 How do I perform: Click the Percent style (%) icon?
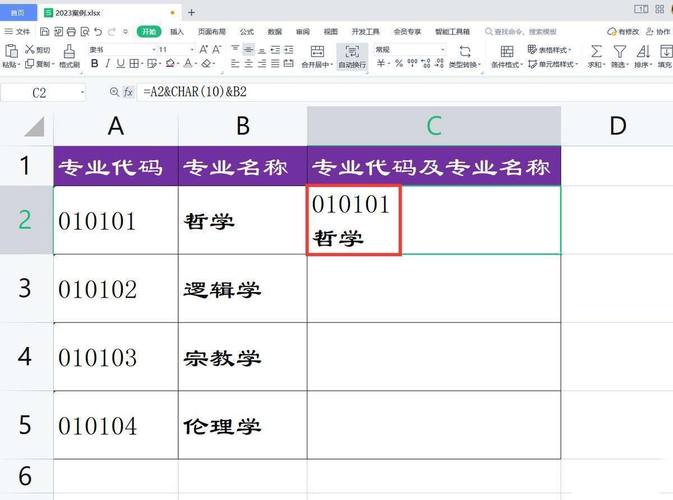[399, 64]
